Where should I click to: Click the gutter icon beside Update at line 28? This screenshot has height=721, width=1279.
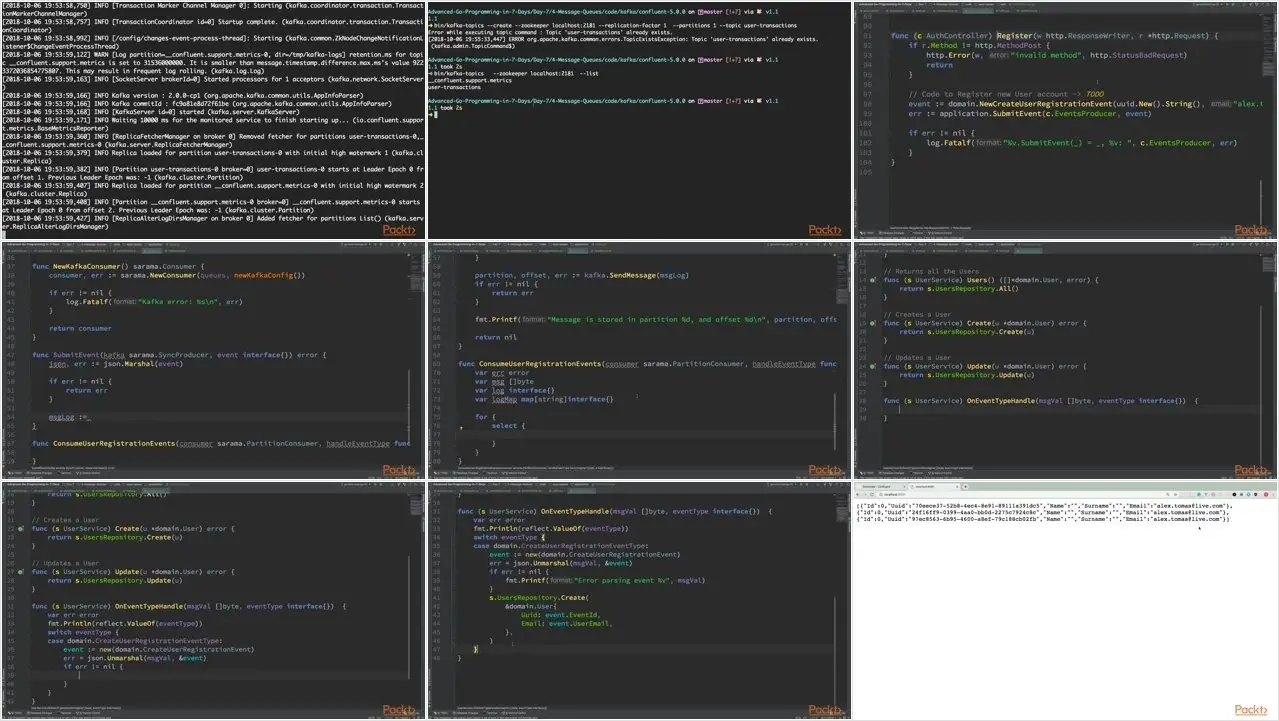(x=21, y=571)
